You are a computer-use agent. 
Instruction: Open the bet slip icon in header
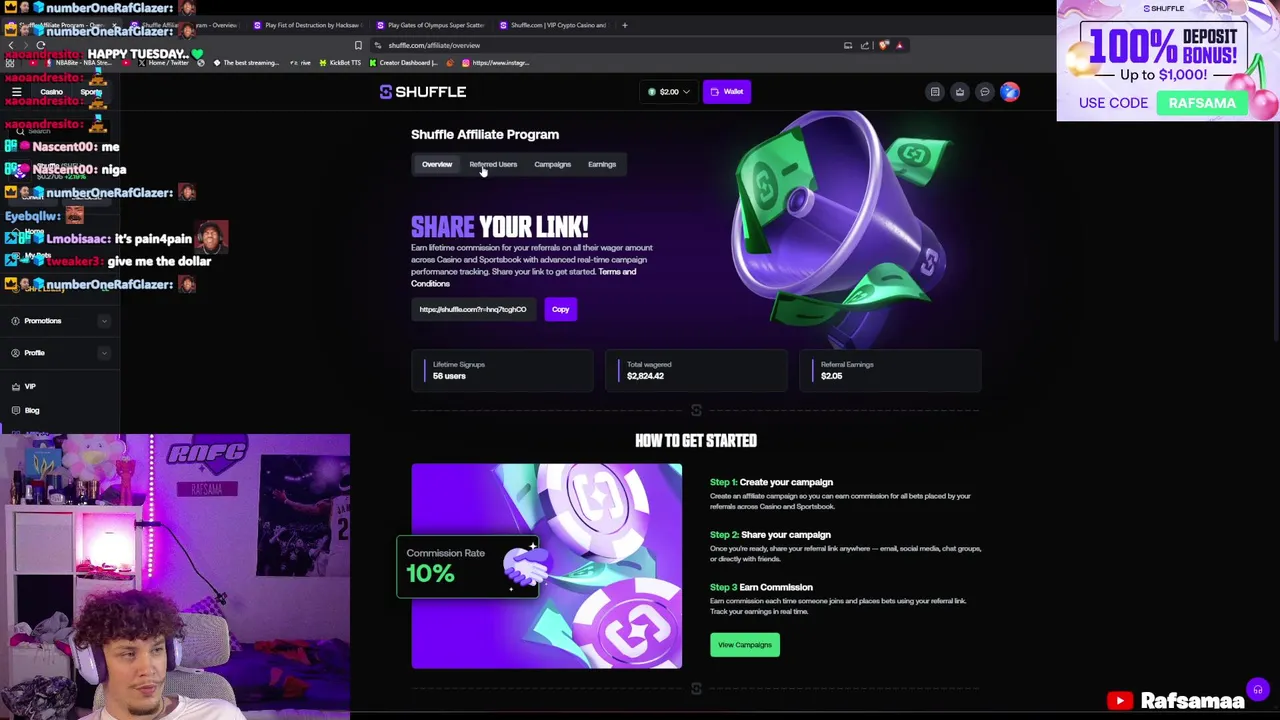pyautogui.click(x=935, y=92)
